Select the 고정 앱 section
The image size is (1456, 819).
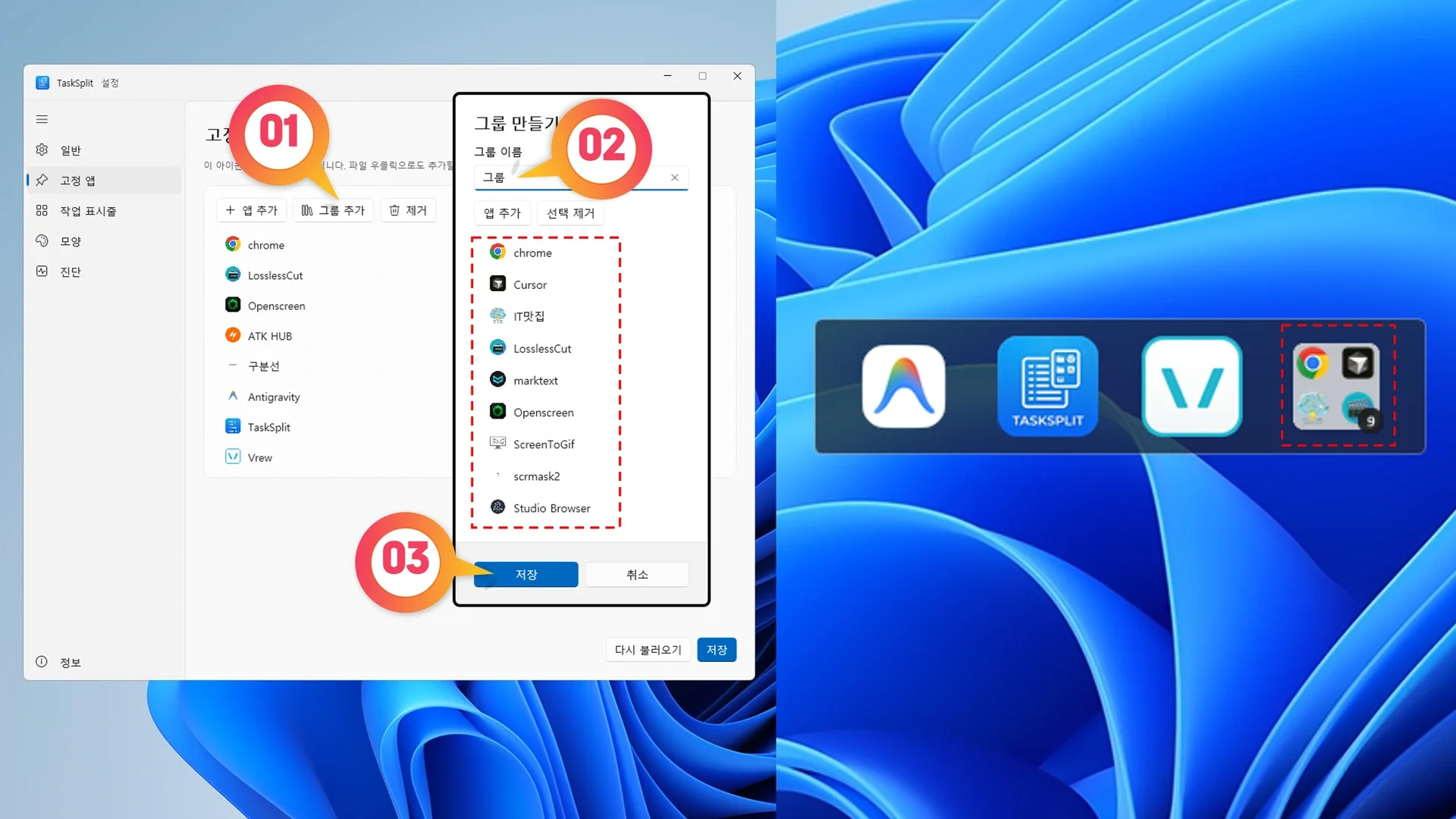point(104,180)
